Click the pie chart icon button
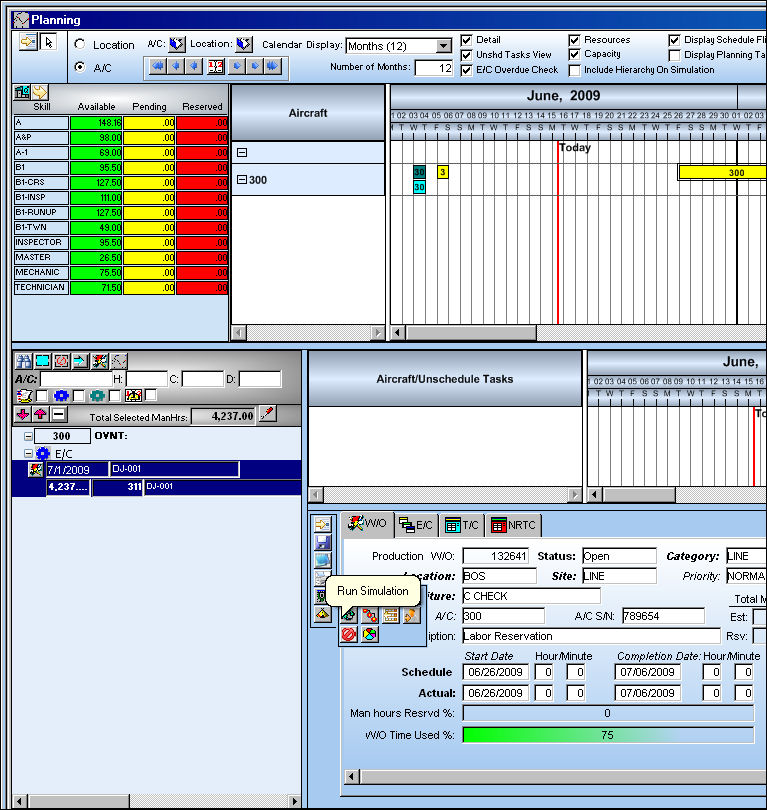The width and height of the screenshot is (767, 810). (369, 634)
